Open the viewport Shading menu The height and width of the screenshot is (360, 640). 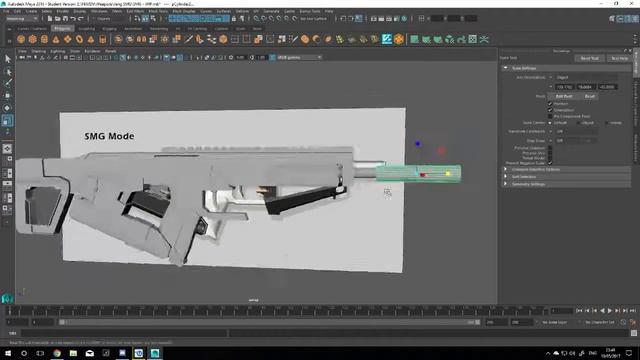[x=39, y=51]
